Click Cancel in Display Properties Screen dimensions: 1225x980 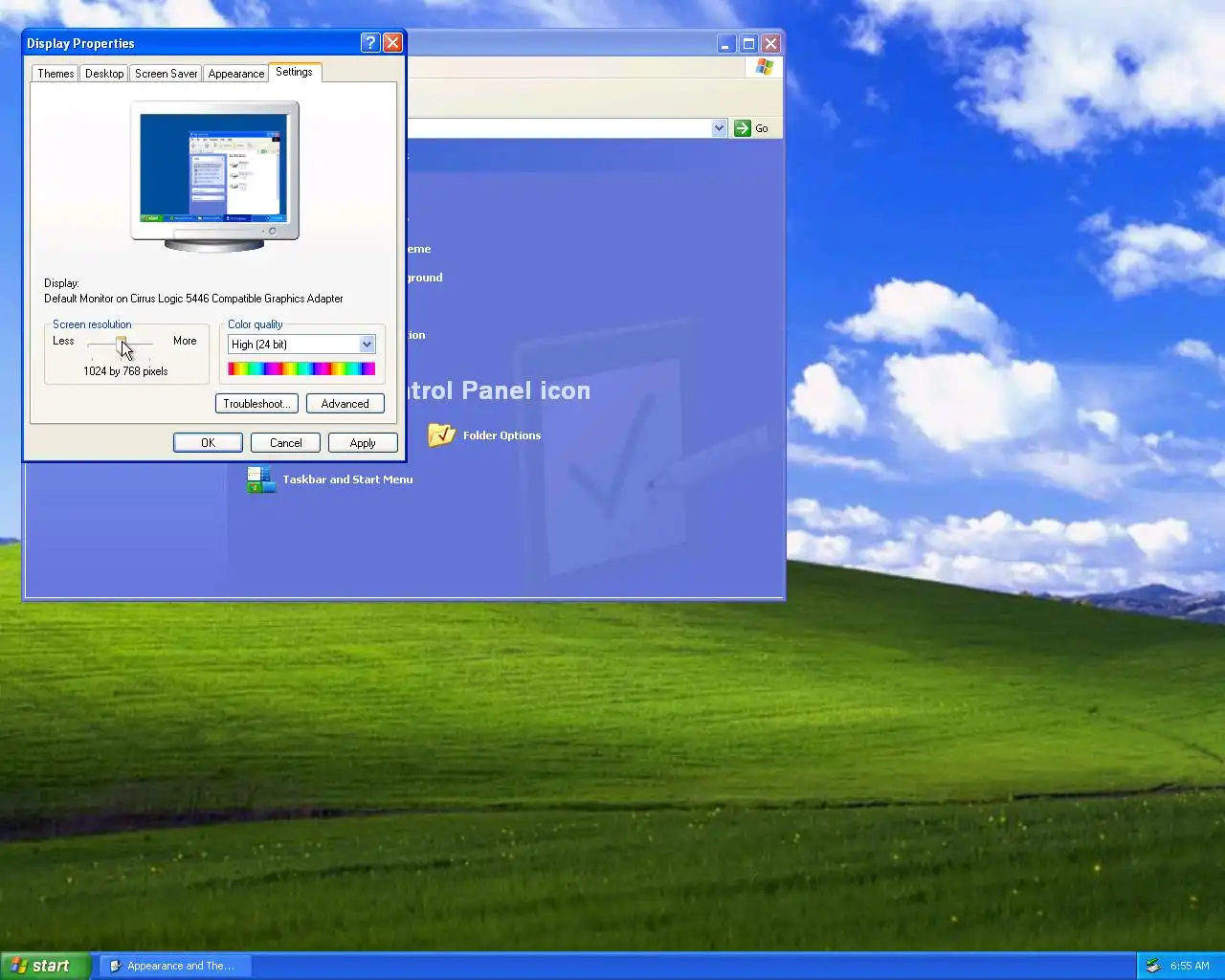click(285, 443)
